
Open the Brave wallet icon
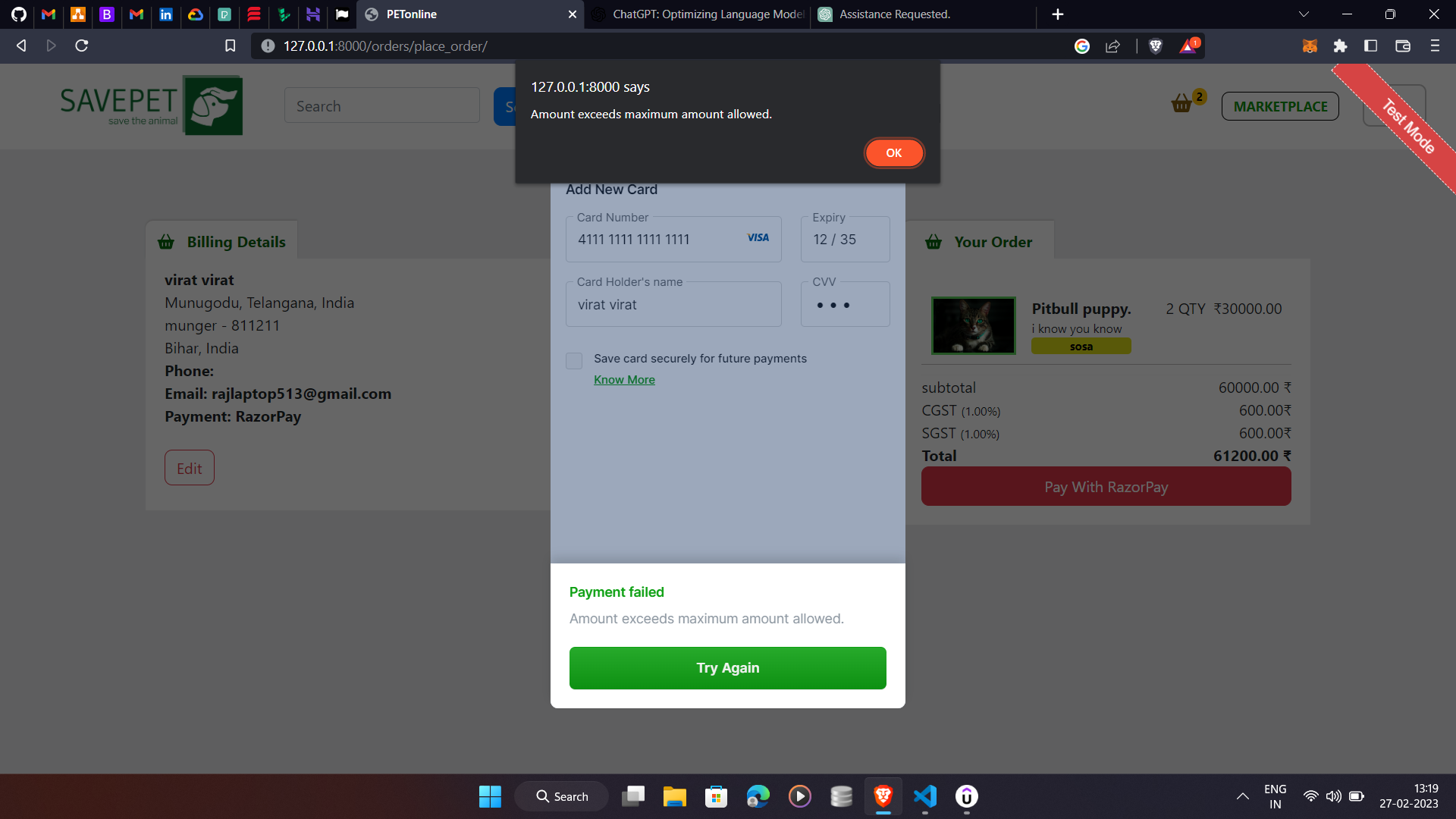[1402, 46]
